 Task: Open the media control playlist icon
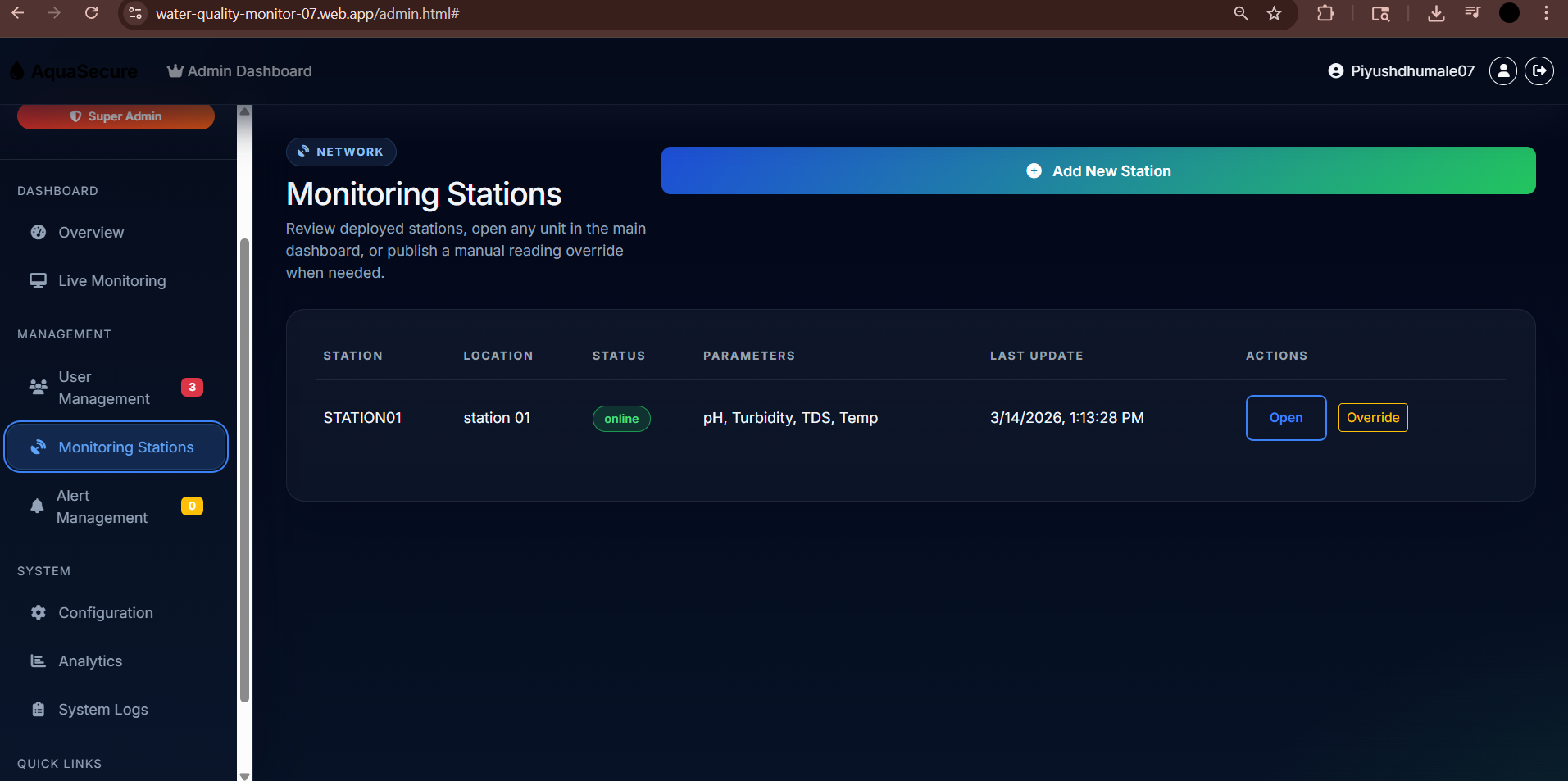1472,13
